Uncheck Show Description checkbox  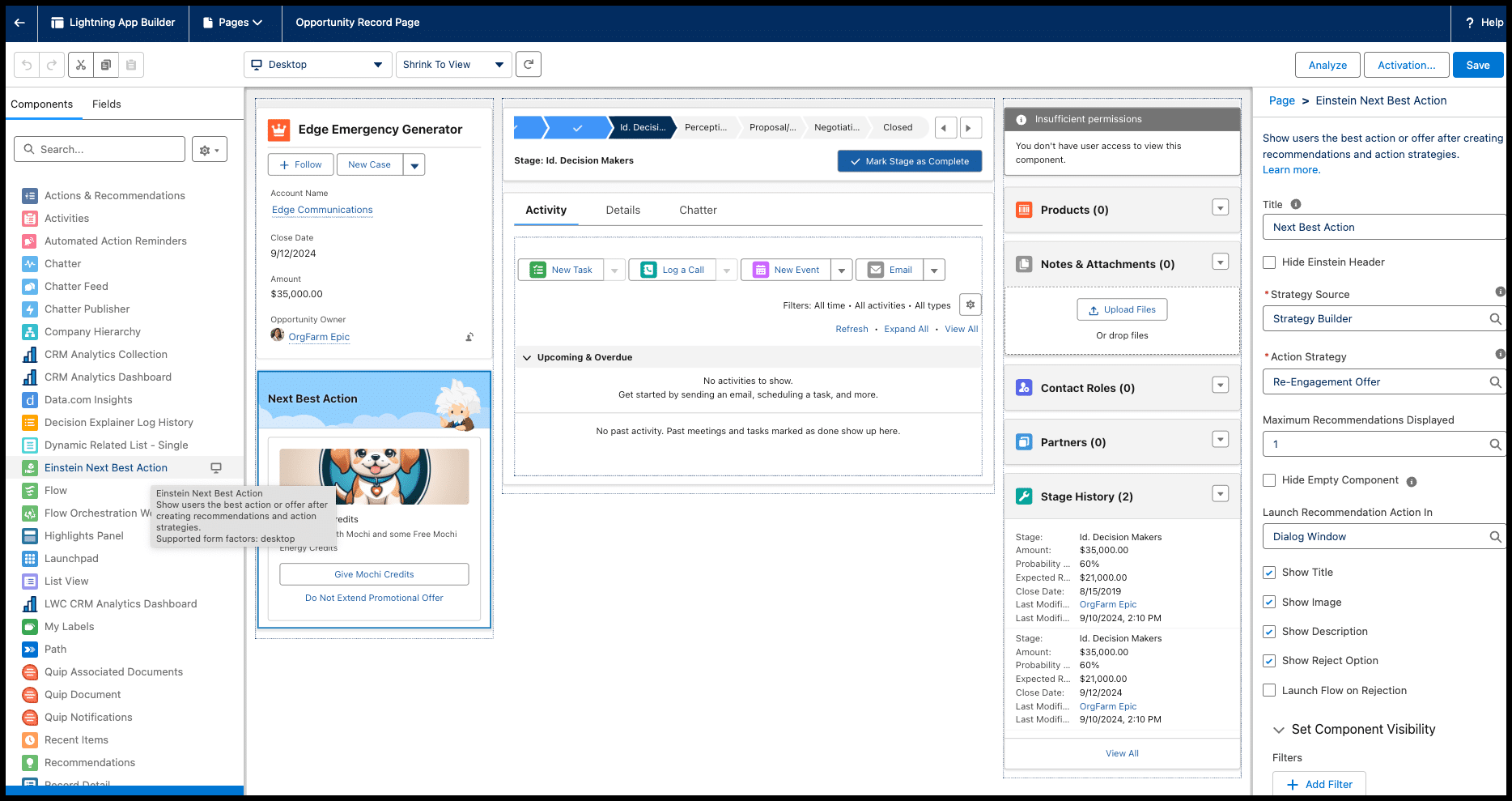pos(1269,632)
